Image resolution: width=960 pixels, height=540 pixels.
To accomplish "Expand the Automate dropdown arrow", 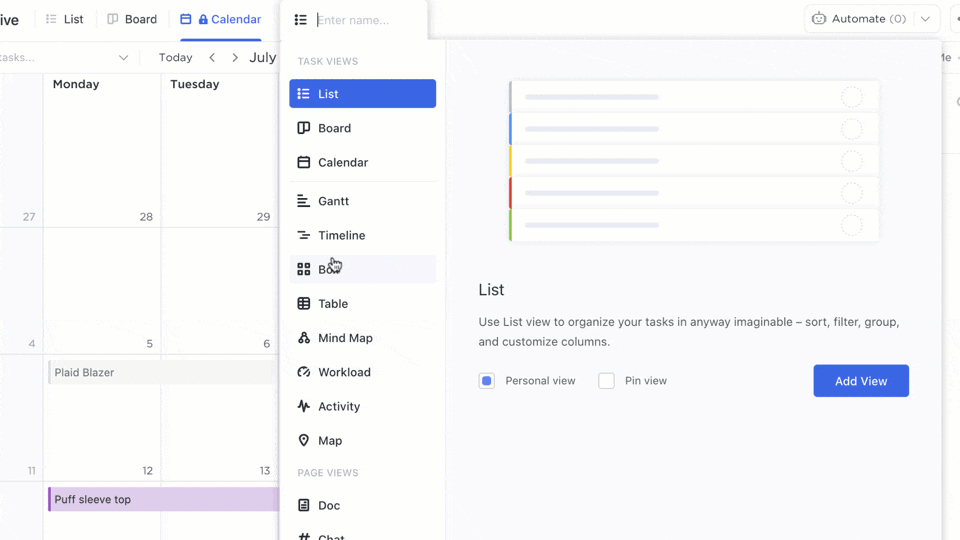I will 926,19.
